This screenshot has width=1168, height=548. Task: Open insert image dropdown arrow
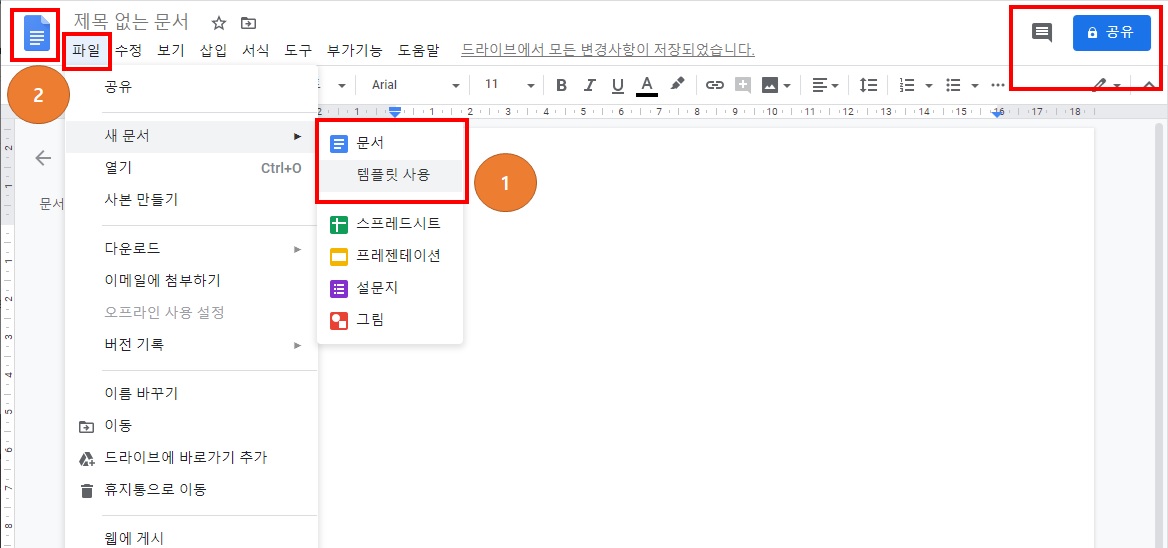coord(787,86)
